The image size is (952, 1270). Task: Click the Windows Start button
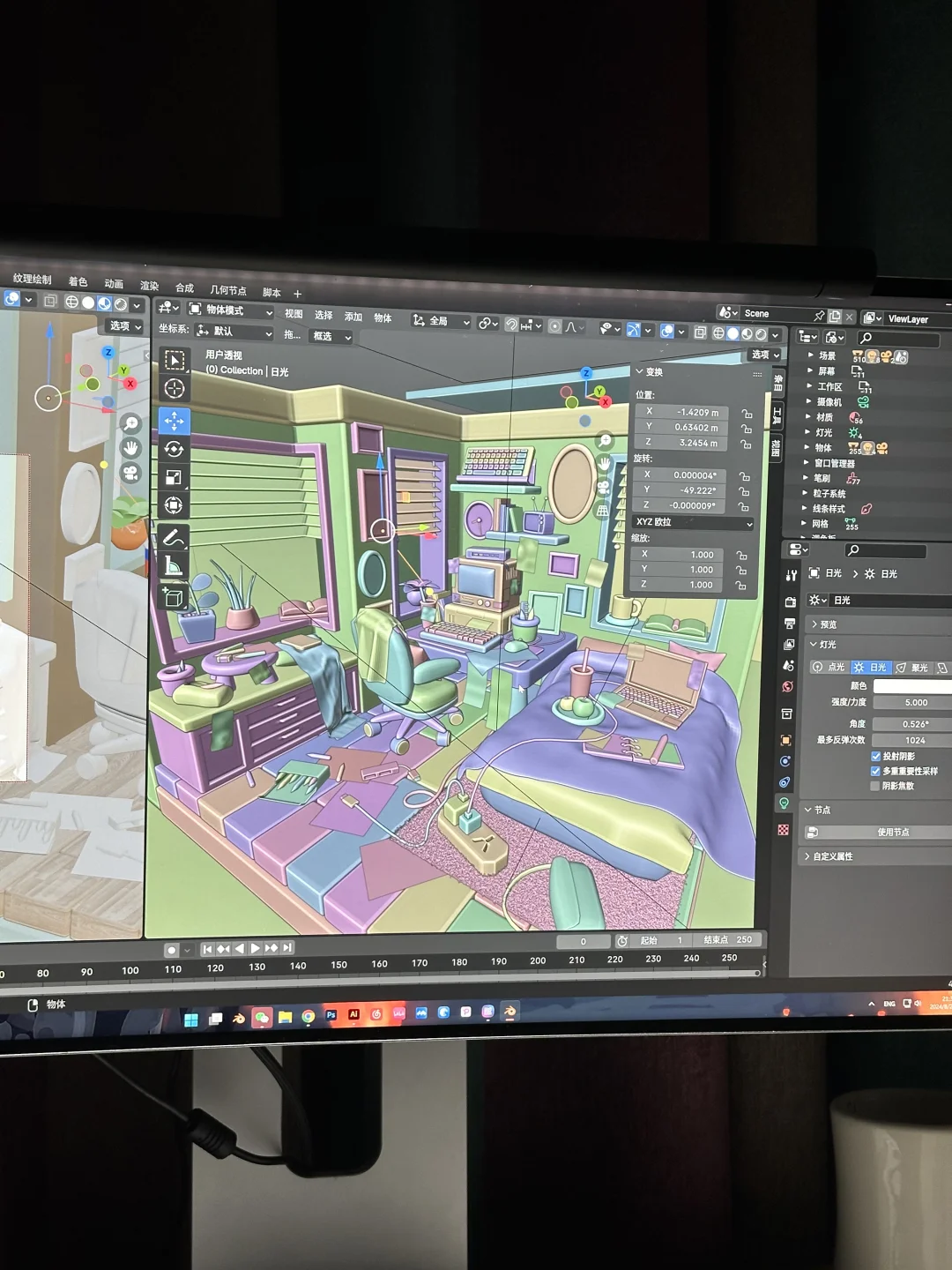(x=190, y=1020)
